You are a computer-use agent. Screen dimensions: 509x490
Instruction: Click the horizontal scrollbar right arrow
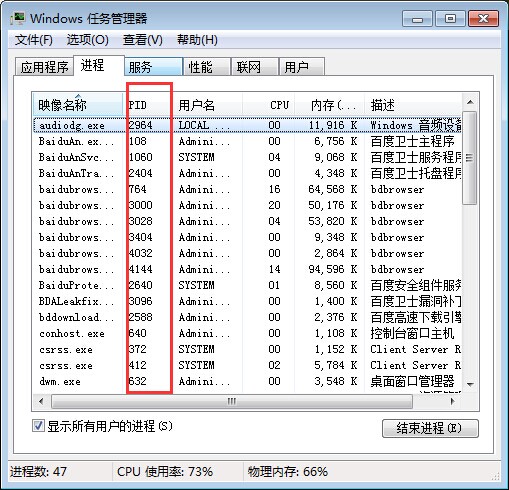pyautogui.click(x=452, y=401)
